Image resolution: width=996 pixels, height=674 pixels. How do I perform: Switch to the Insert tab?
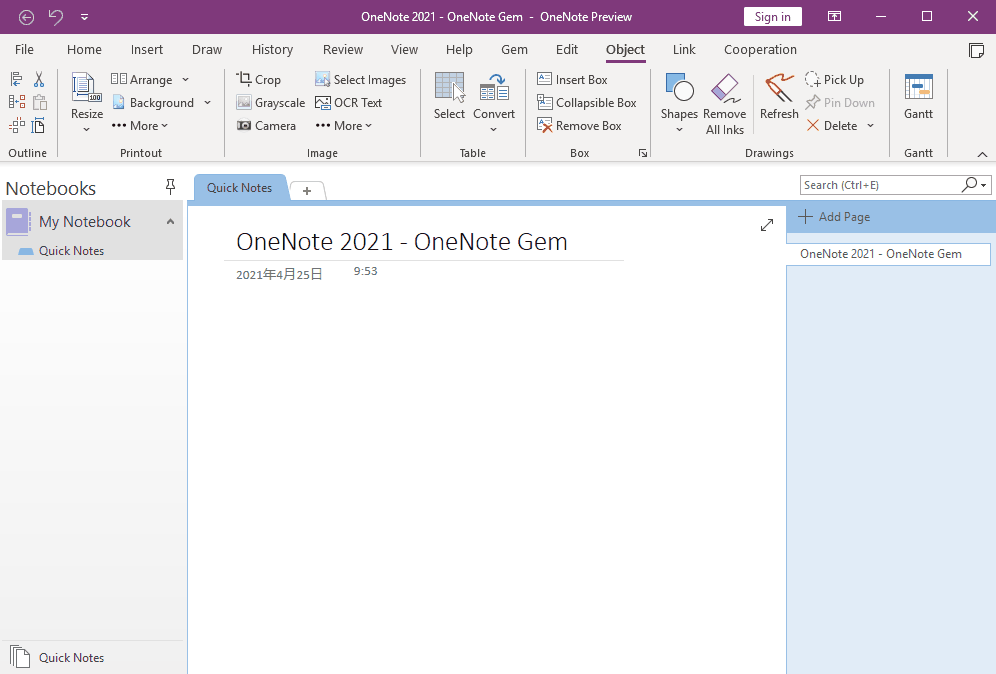(x=147, y=50)
